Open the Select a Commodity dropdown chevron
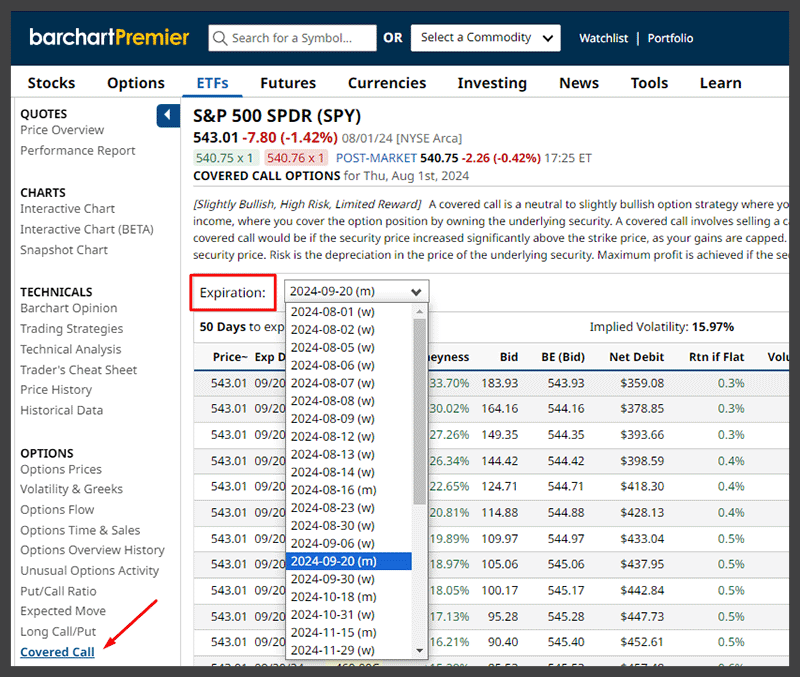800x677 pixels. click(548, 38)
